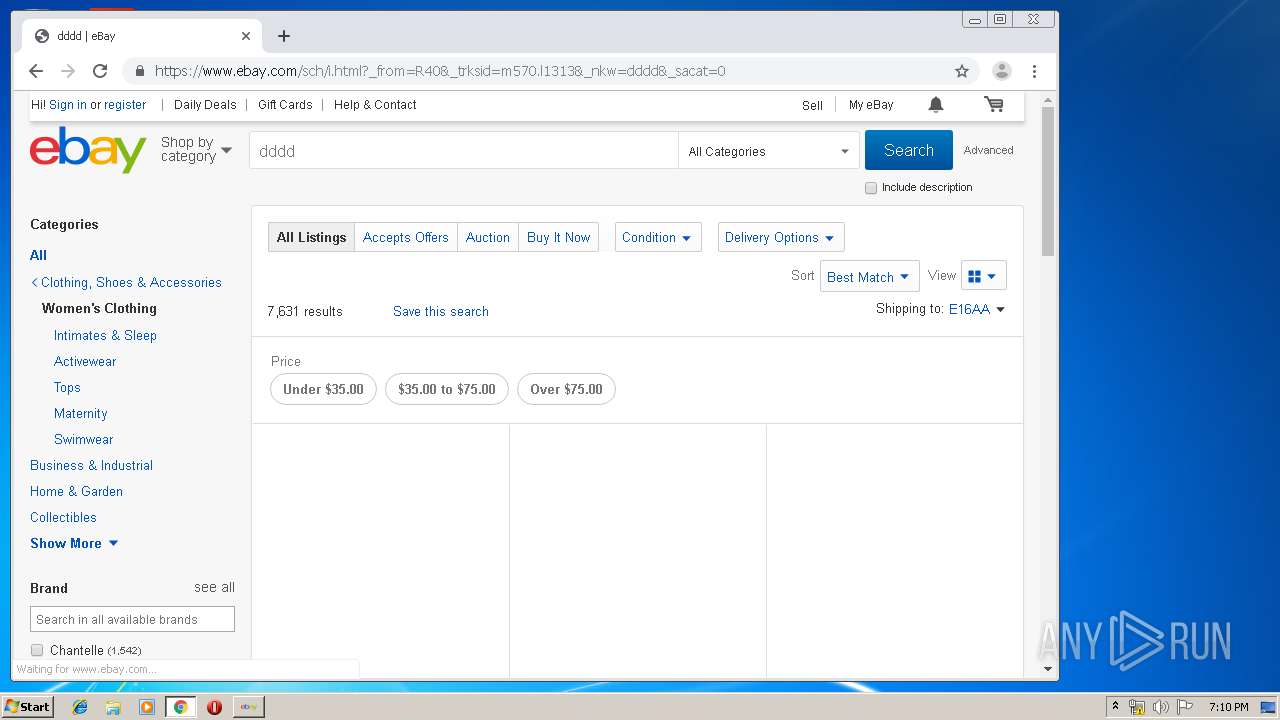Open the notifications bell icon
Viewport: 1280px width, 720px height.
pyautogui.click(x=936, y=104)
